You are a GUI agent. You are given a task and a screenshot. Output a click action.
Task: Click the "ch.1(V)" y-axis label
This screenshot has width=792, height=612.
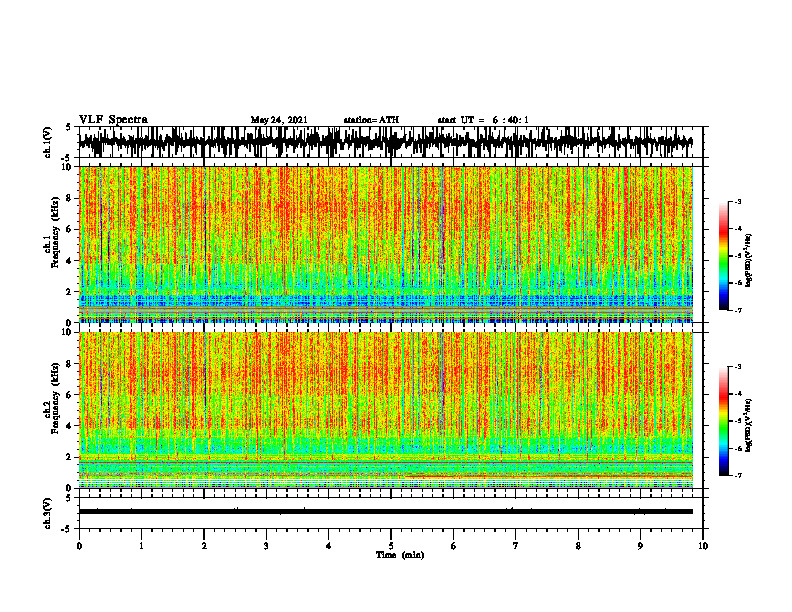(x=48, y=142)
